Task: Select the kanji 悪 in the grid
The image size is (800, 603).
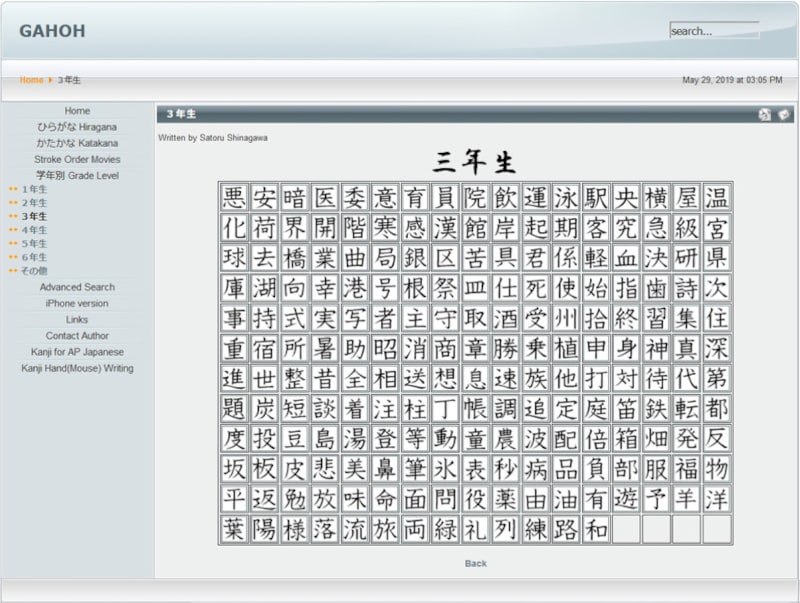Action: pyautogui.click(x=234, y=197)
